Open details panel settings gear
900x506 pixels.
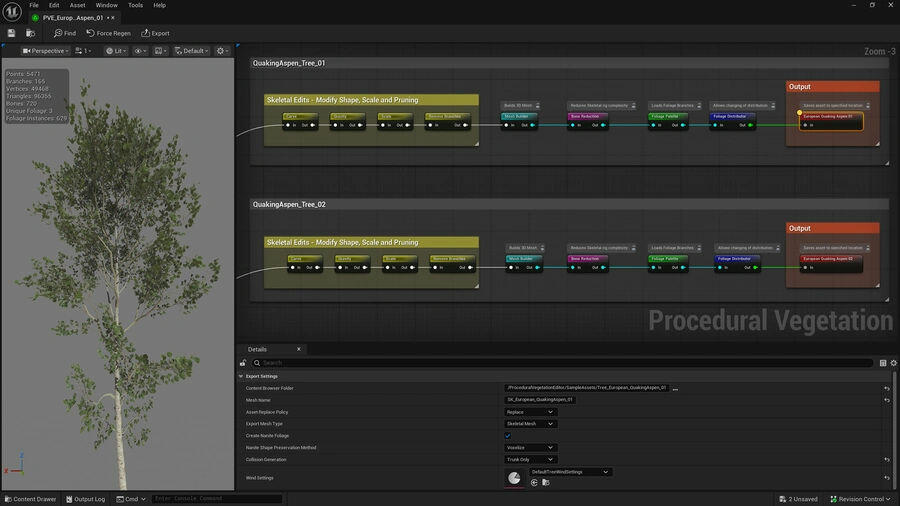893,362
